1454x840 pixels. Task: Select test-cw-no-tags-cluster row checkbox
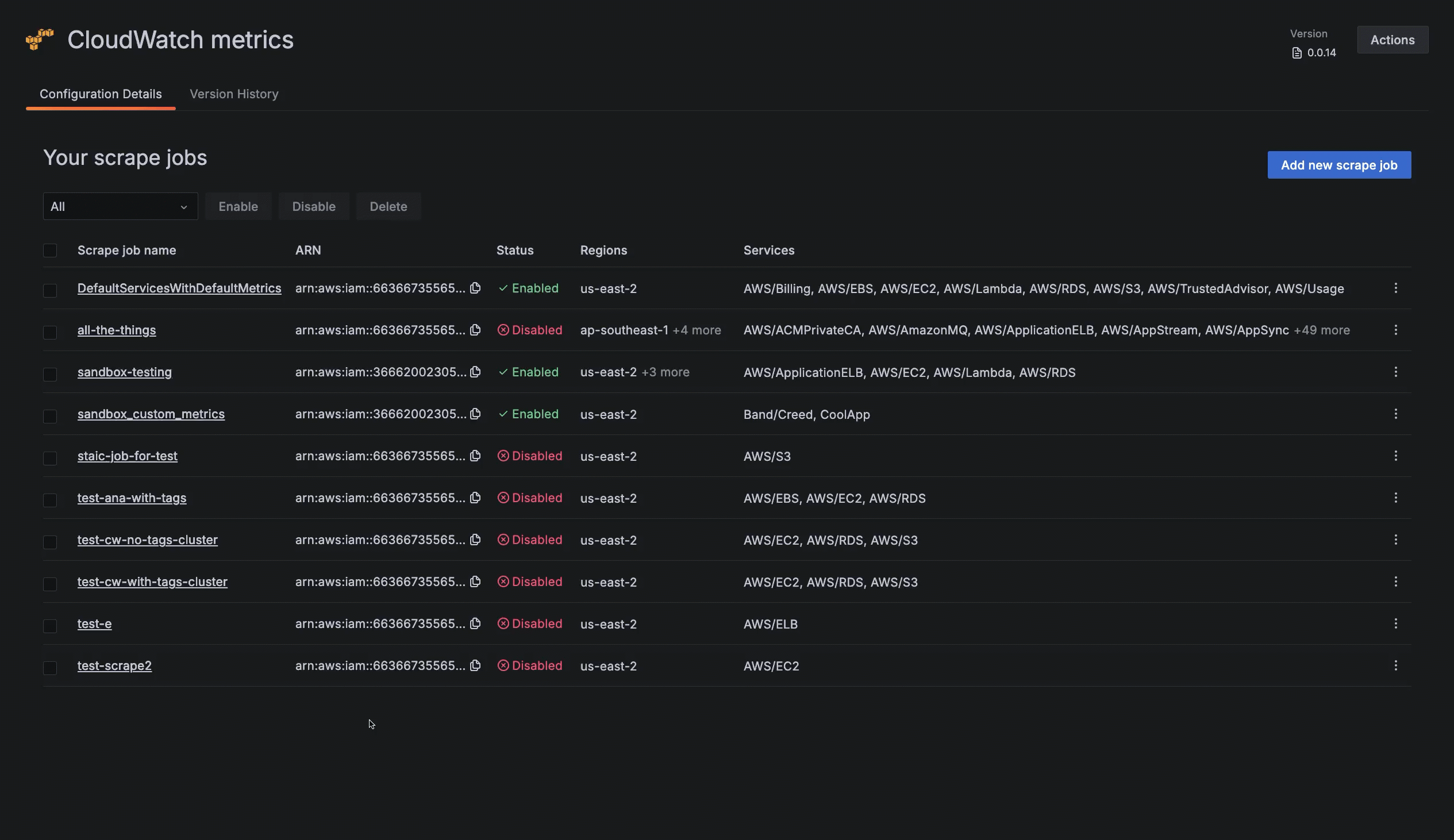tap(50, 542)
